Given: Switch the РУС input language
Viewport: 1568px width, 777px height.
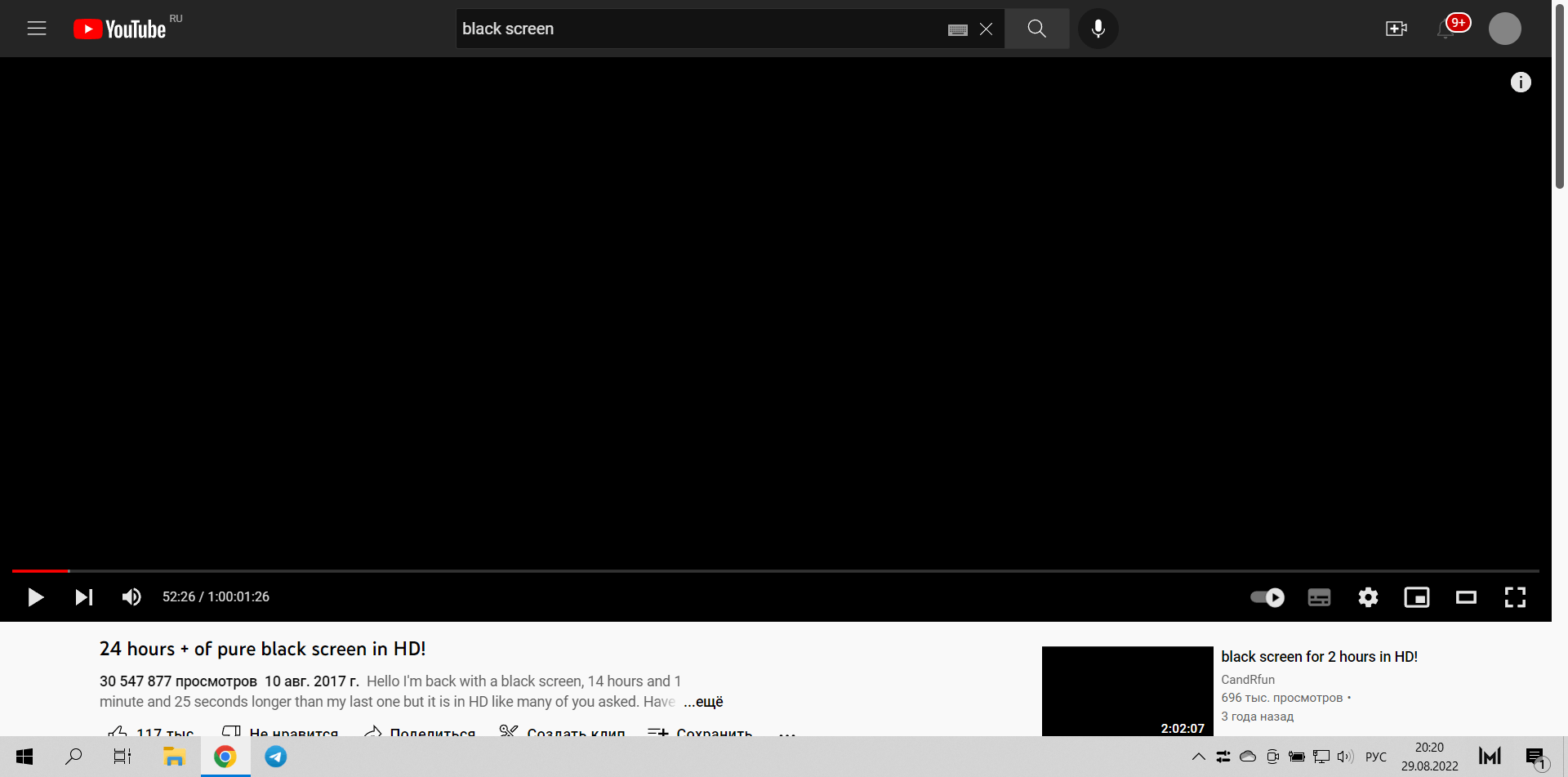Looking at the screenshot, I should click(x=1376, y=757).
